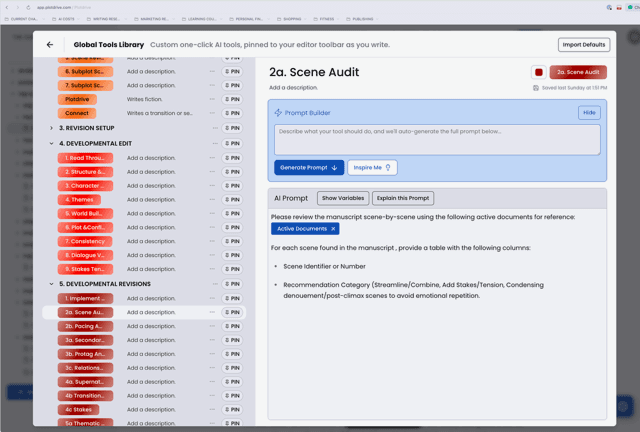Select the 2b. Pacing tool item
The image size is (640, 432).
tap(84, 326)
